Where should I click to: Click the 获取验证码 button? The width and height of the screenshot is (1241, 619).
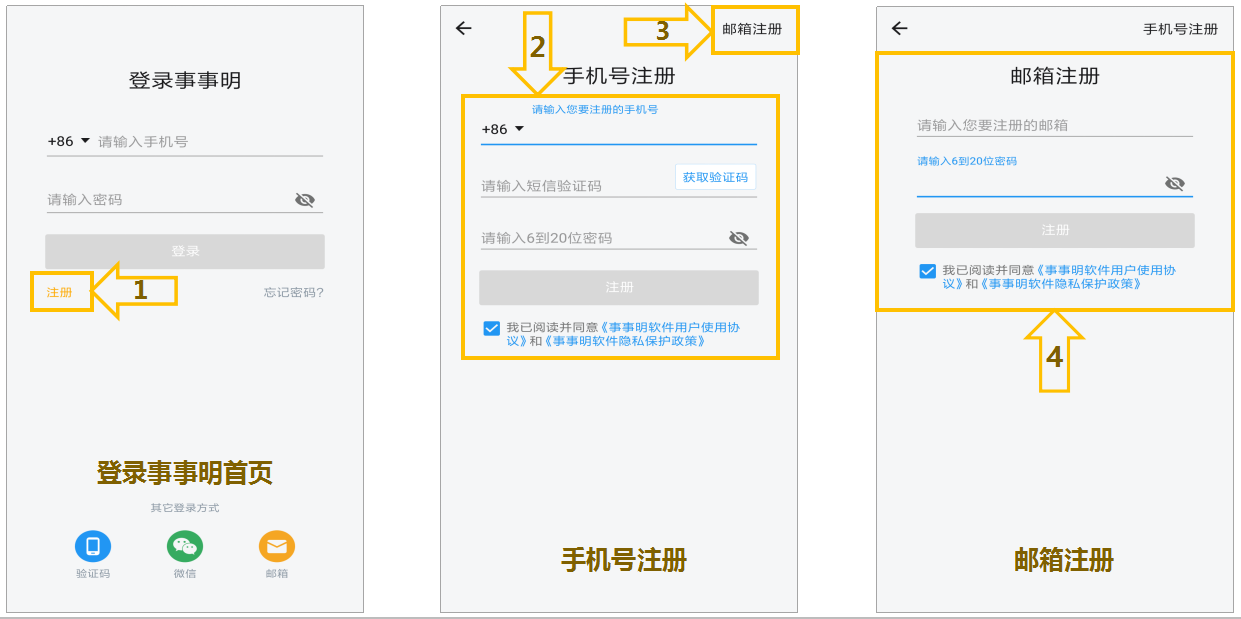pos(715,177)
